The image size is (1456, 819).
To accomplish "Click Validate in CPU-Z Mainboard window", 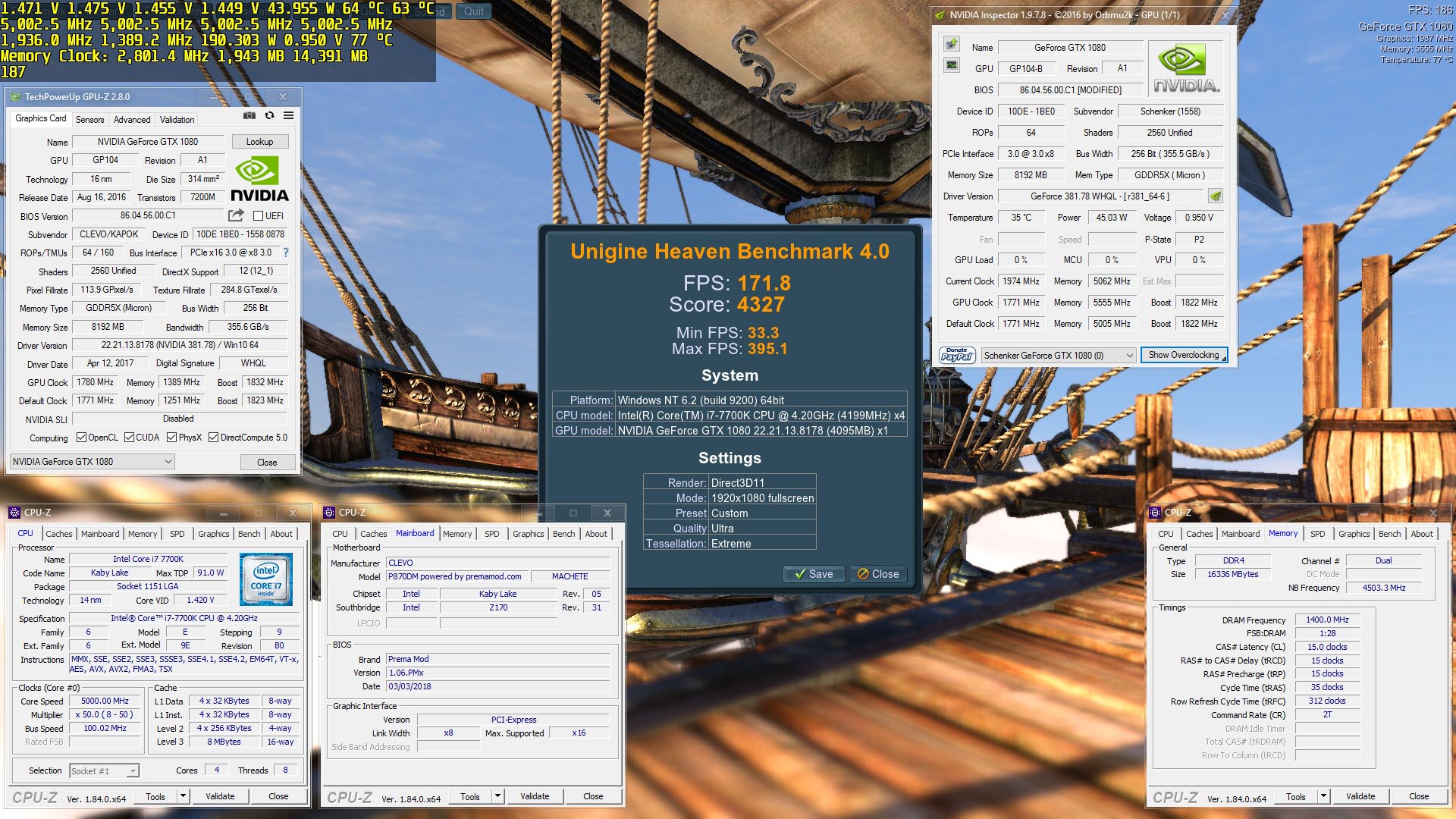I will (x=535, y=796).
